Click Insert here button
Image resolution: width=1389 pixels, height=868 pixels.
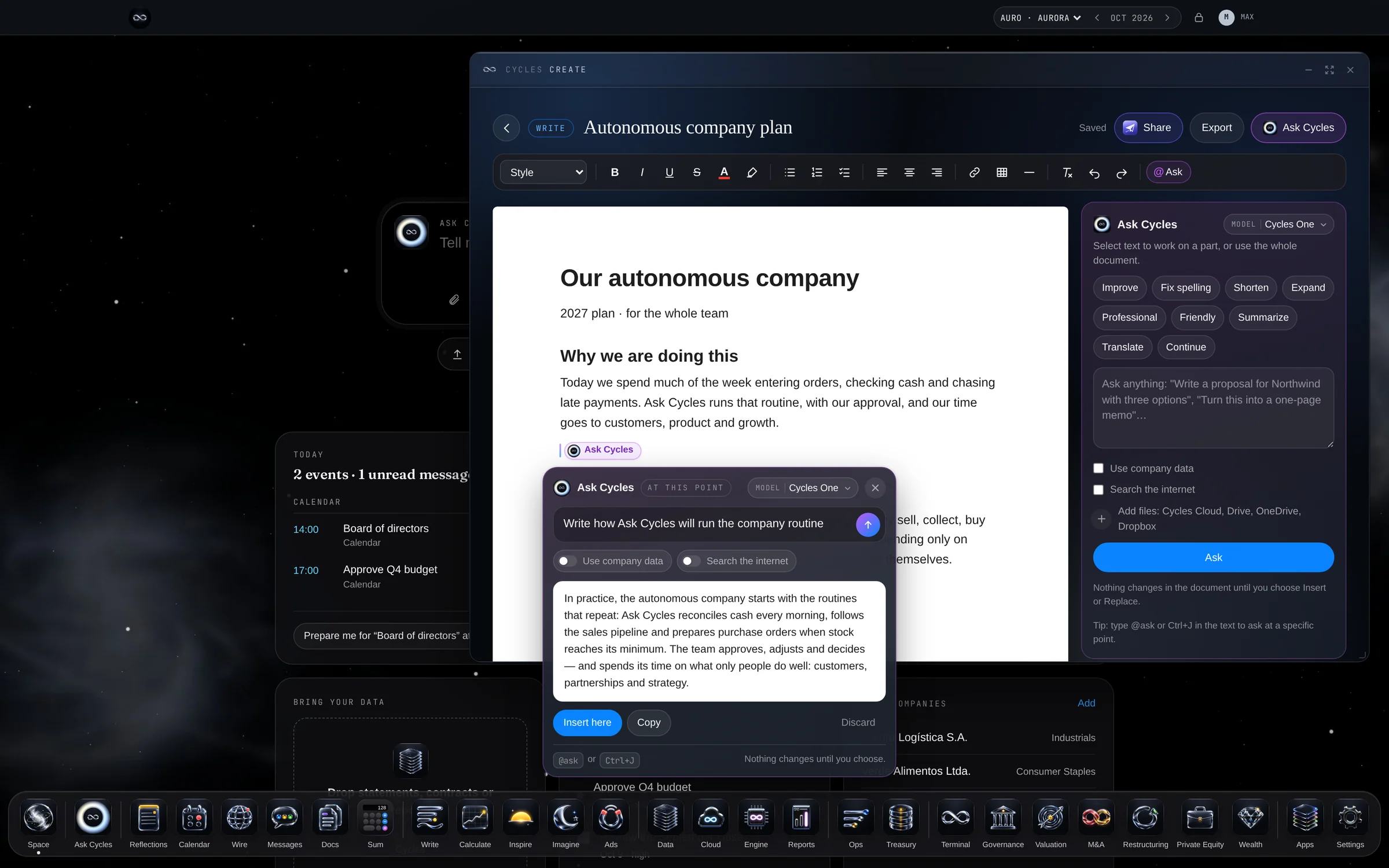(x=587, y=722)
